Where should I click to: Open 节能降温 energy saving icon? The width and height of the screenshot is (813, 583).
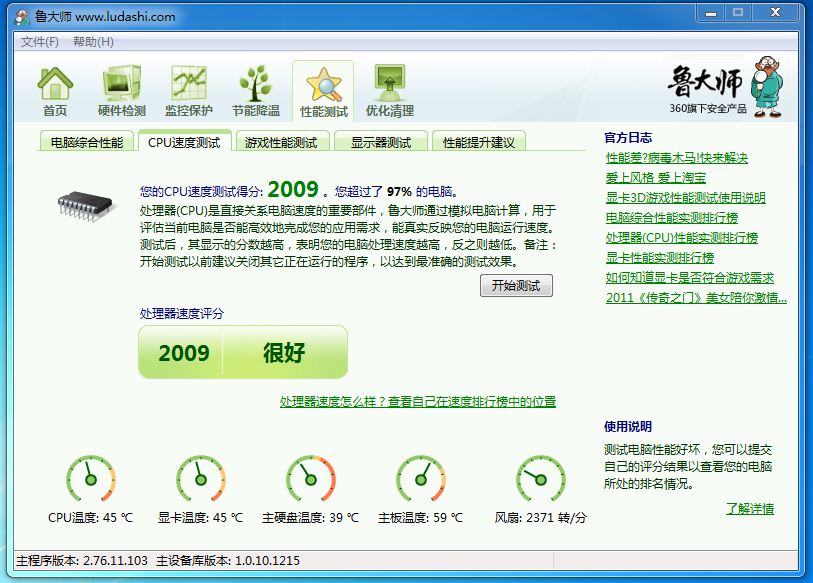click(256, 92)
